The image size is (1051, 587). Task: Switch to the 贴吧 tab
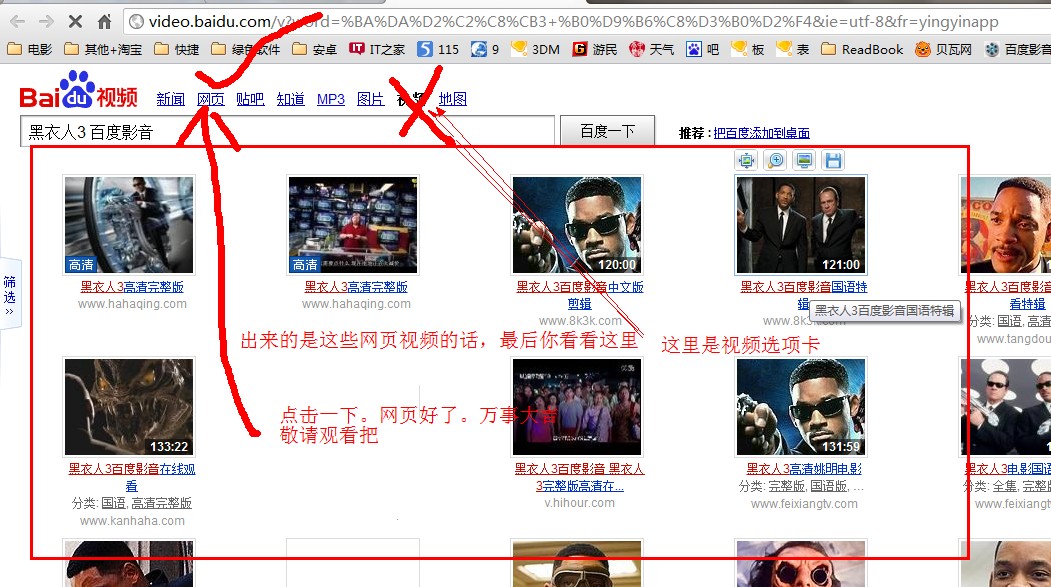[250, 99]
